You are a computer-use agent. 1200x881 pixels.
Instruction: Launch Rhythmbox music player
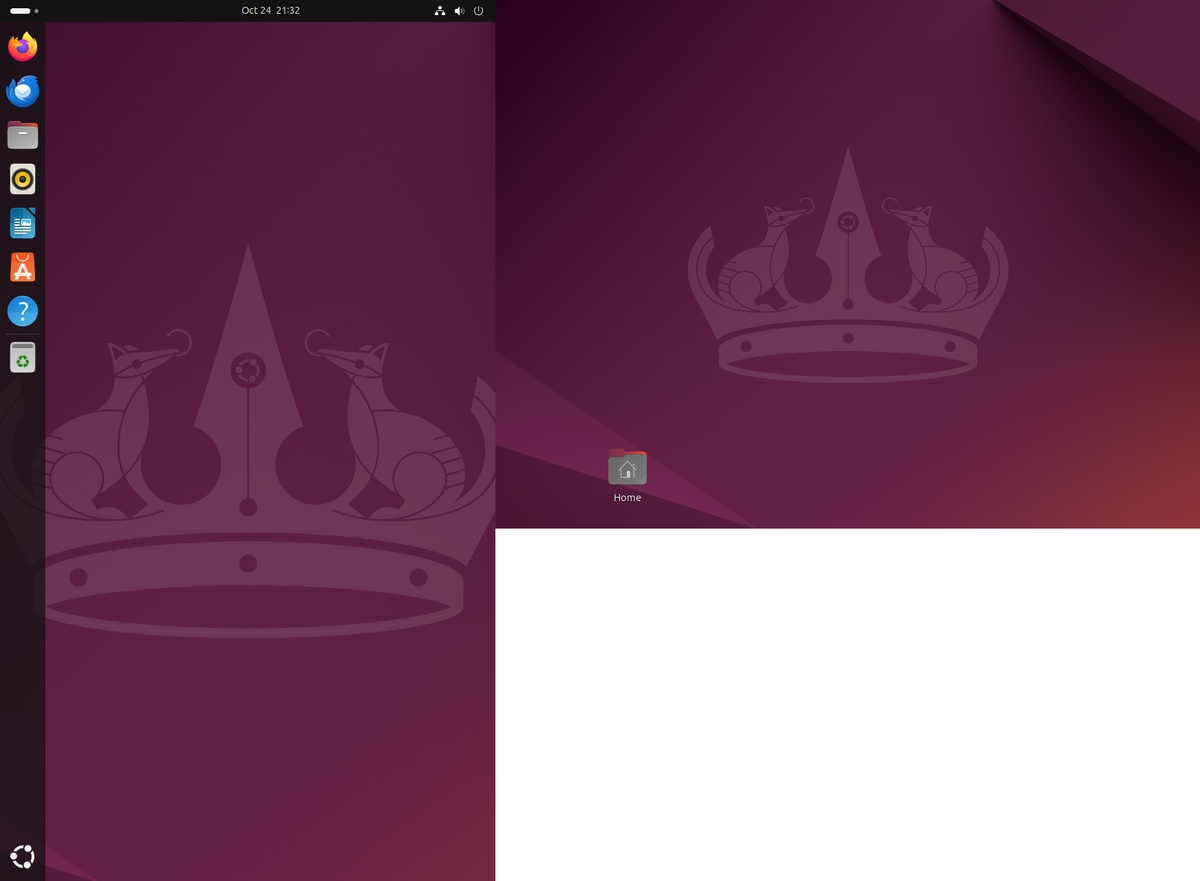(22, 179)
